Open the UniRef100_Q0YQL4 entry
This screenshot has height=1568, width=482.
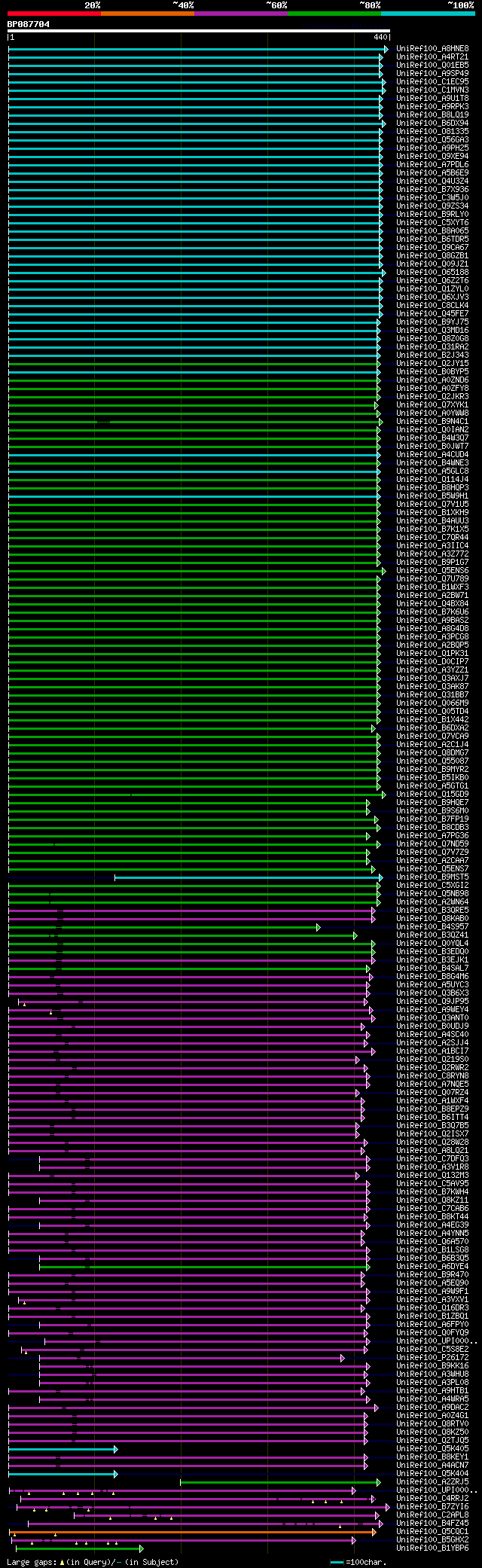[432, 943]
